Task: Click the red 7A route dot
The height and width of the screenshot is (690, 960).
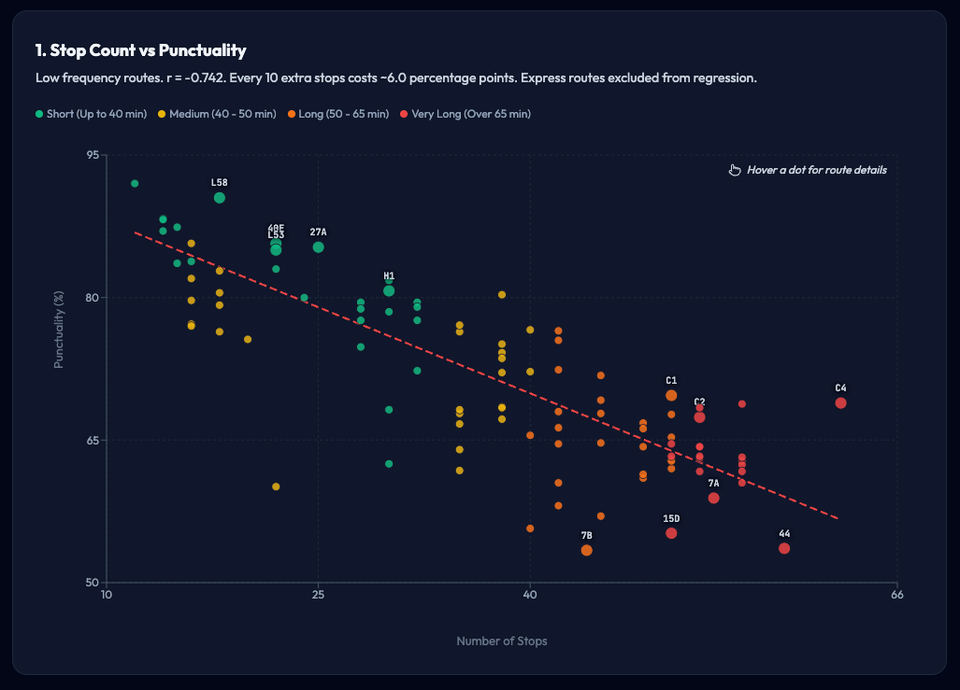Action: [x=713, y=498]
